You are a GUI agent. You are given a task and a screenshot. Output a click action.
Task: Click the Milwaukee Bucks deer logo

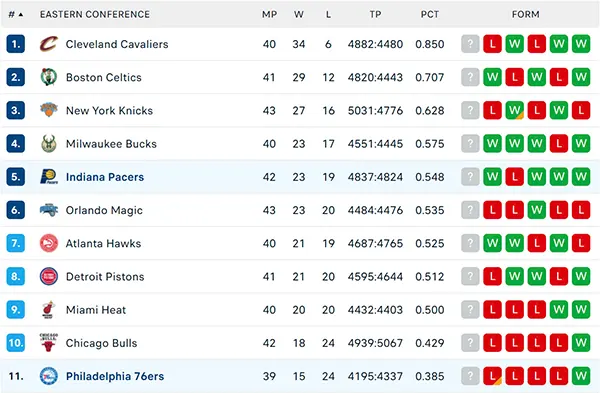49,144
